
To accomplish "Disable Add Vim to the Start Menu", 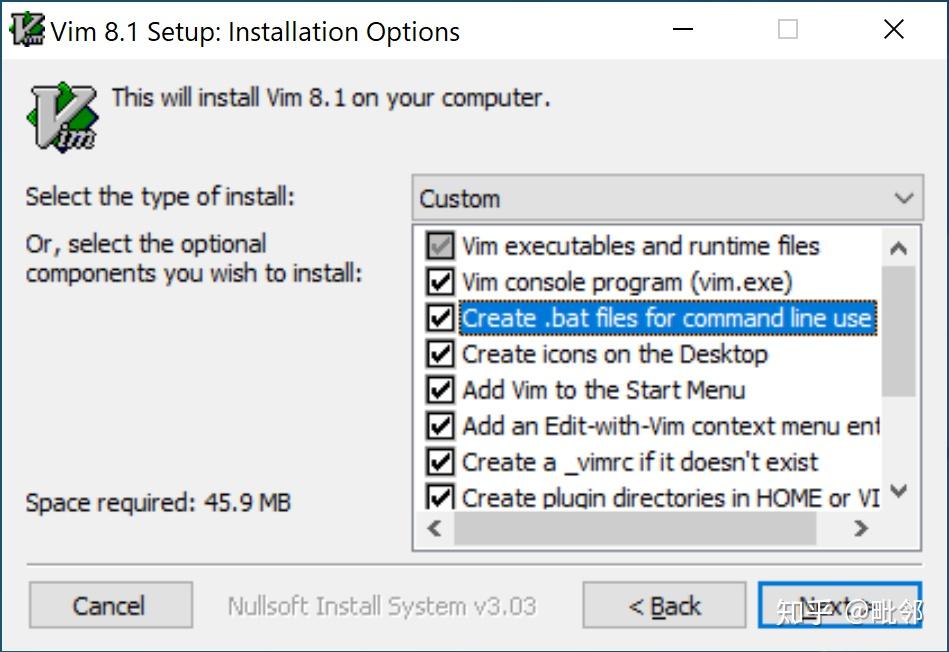I will [440, 390].
